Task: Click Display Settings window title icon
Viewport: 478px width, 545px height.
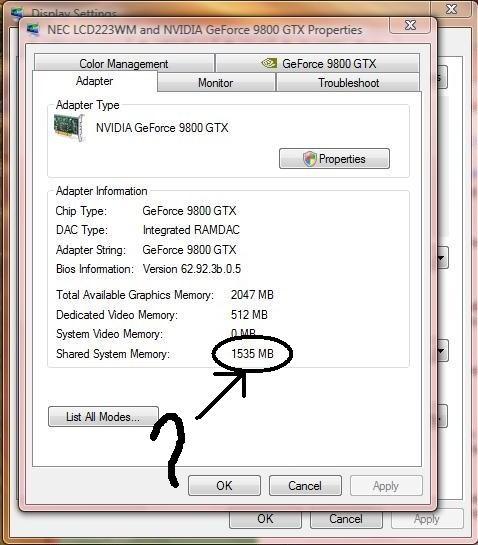Action: click(x=17, y=13)
